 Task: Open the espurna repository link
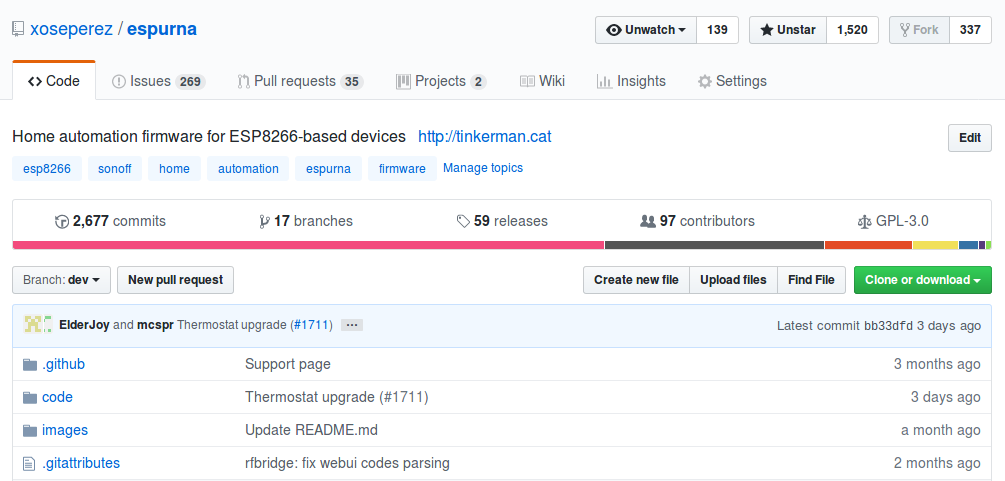(x=162, y=30)
